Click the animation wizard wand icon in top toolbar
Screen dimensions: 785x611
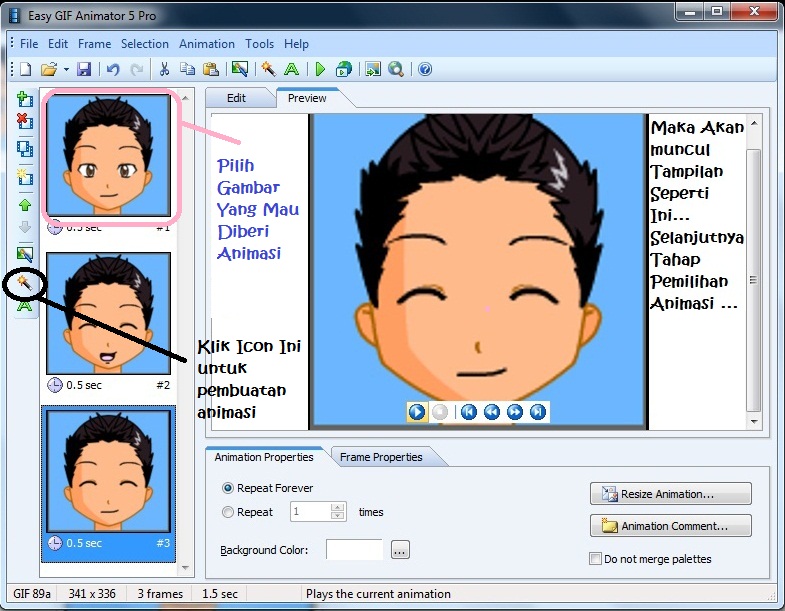tap(268, 69)
